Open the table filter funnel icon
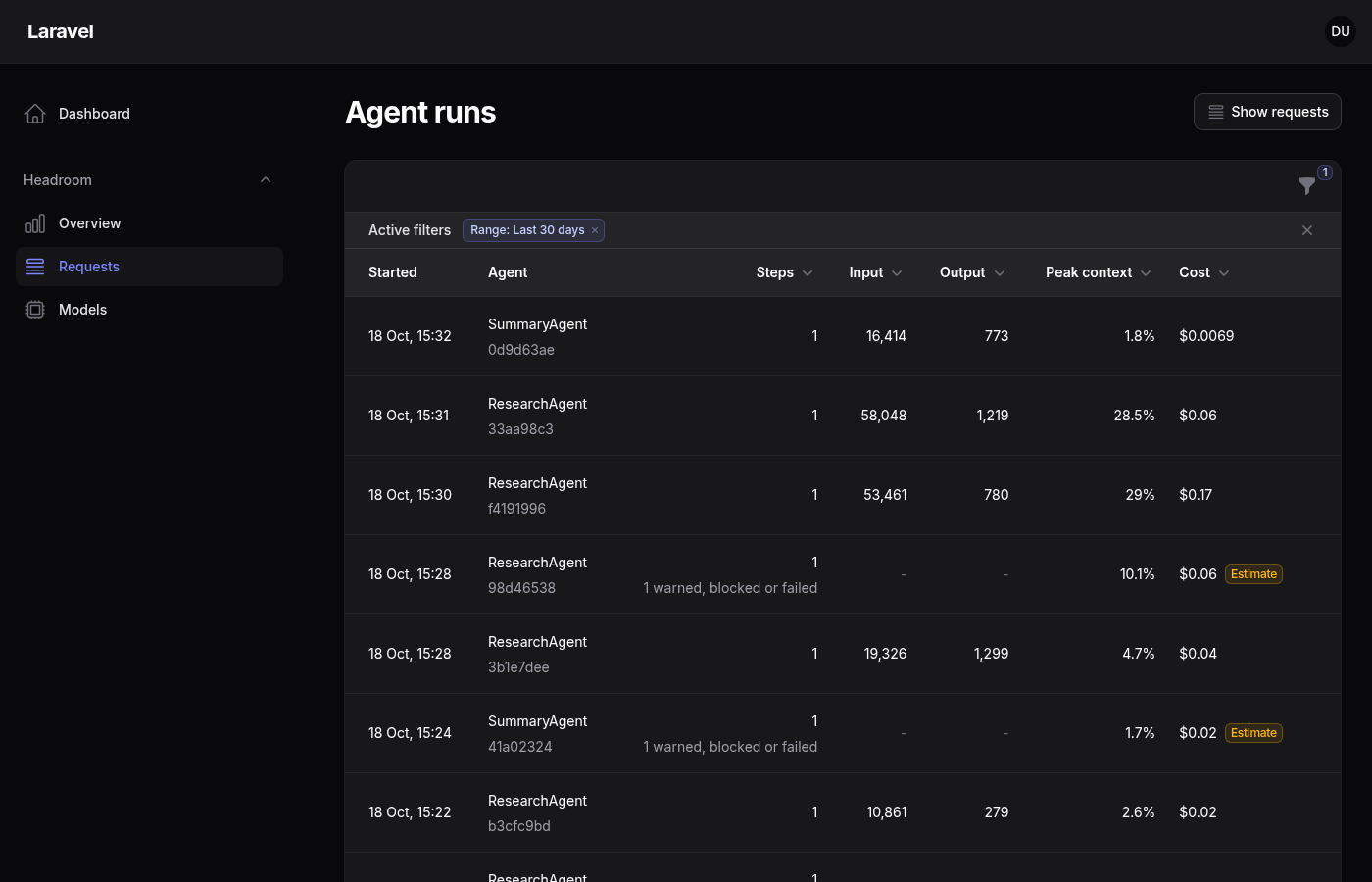 coord(1307,185)
